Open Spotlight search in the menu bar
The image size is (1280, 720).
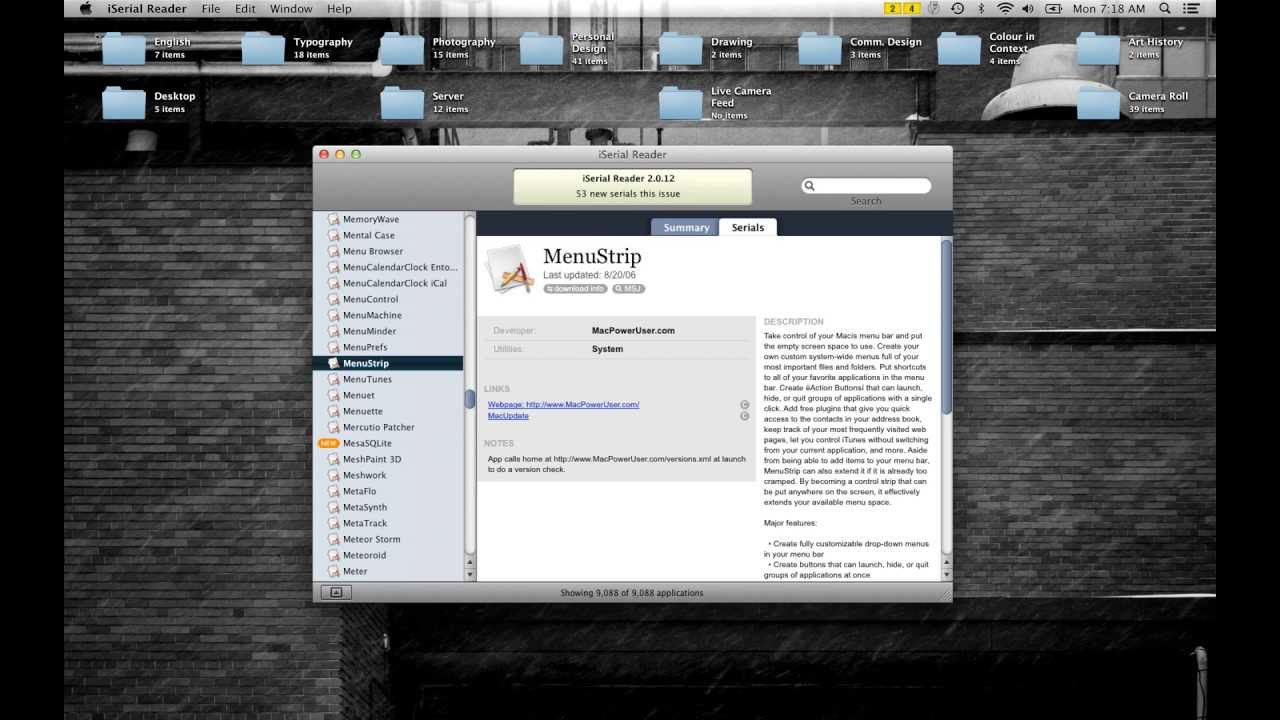1166,9
